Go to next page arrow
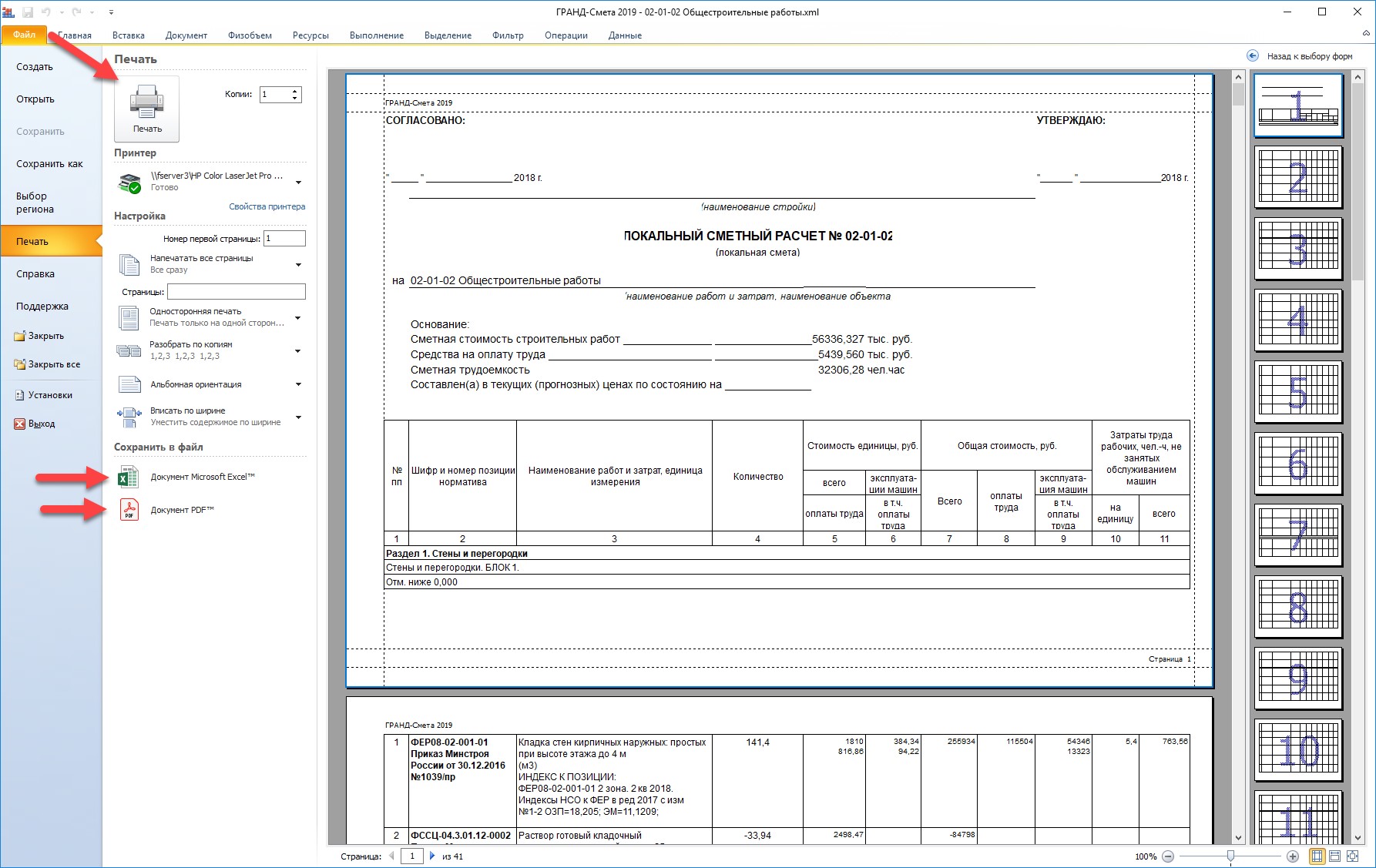This screenshot has height=868, width=1376. 432,856
